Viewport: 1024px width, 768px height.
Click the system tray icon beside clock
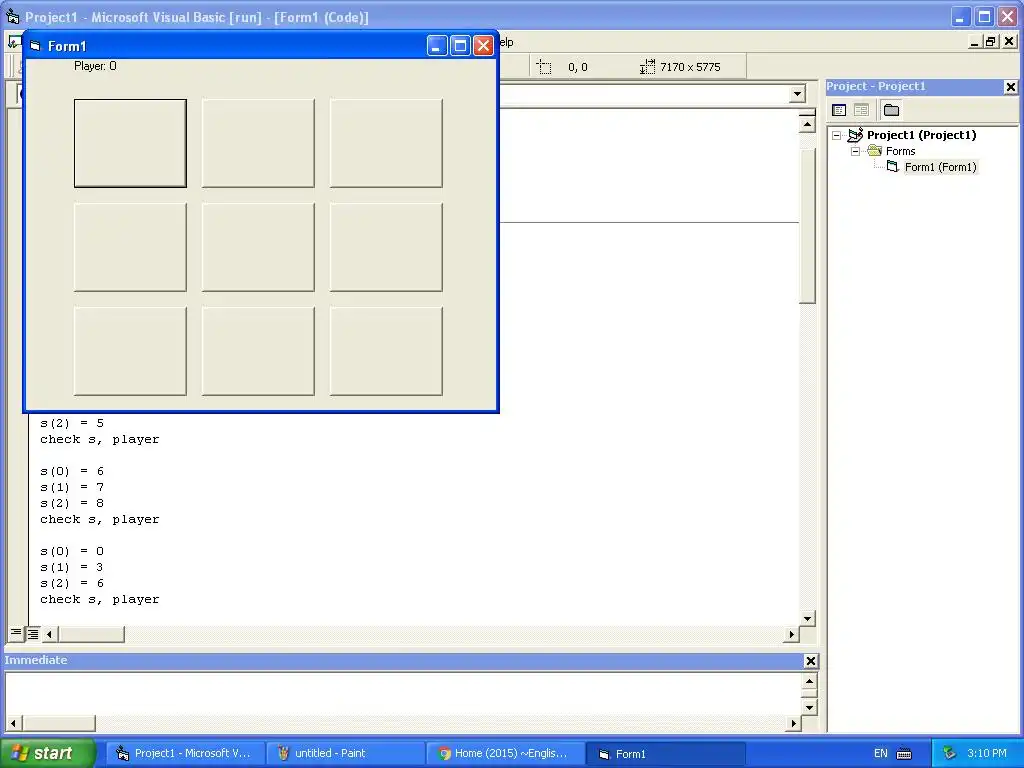click(x=950, y=754)
